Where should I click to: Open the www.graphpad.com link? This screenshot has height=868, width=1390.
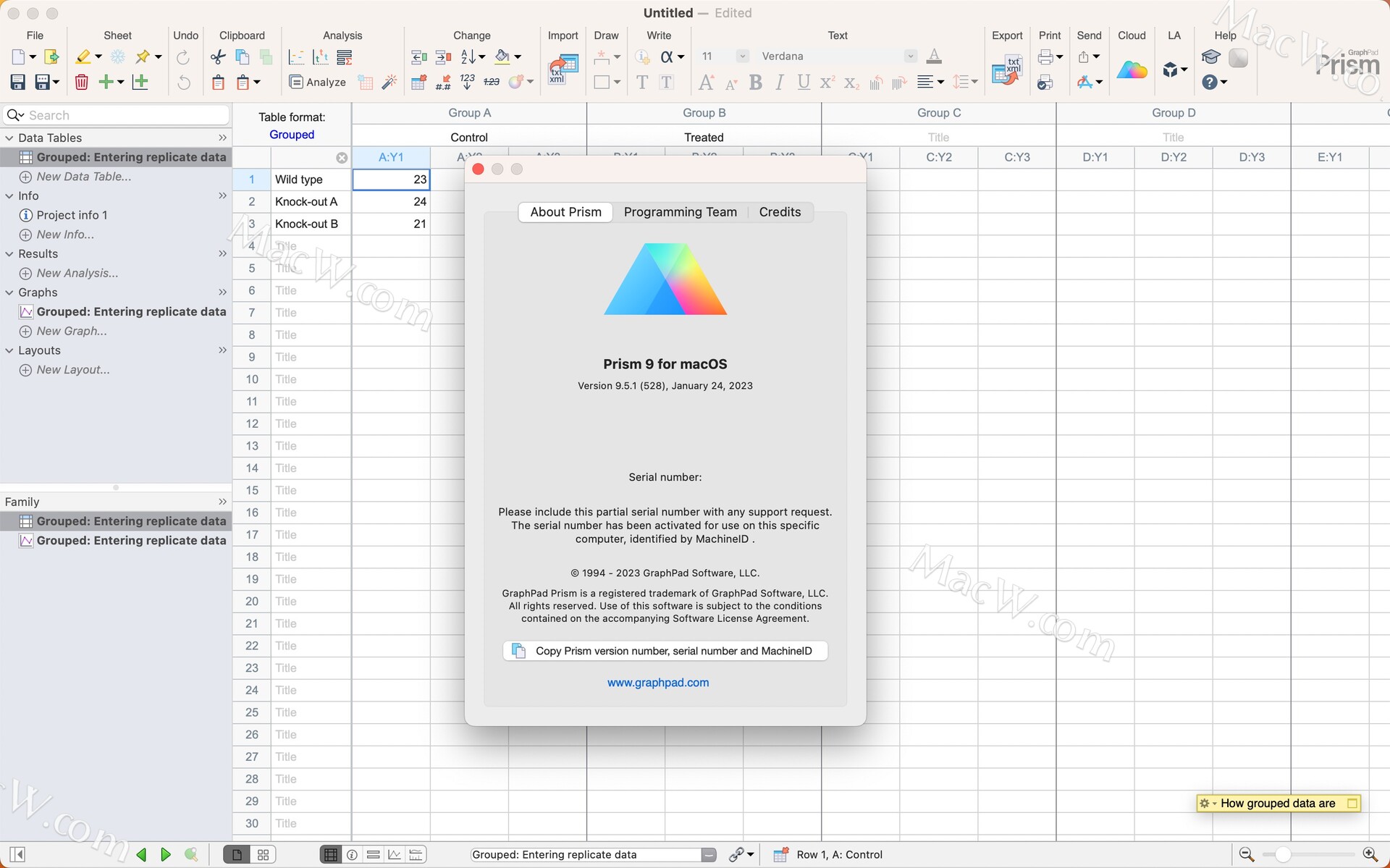(657, 682)
